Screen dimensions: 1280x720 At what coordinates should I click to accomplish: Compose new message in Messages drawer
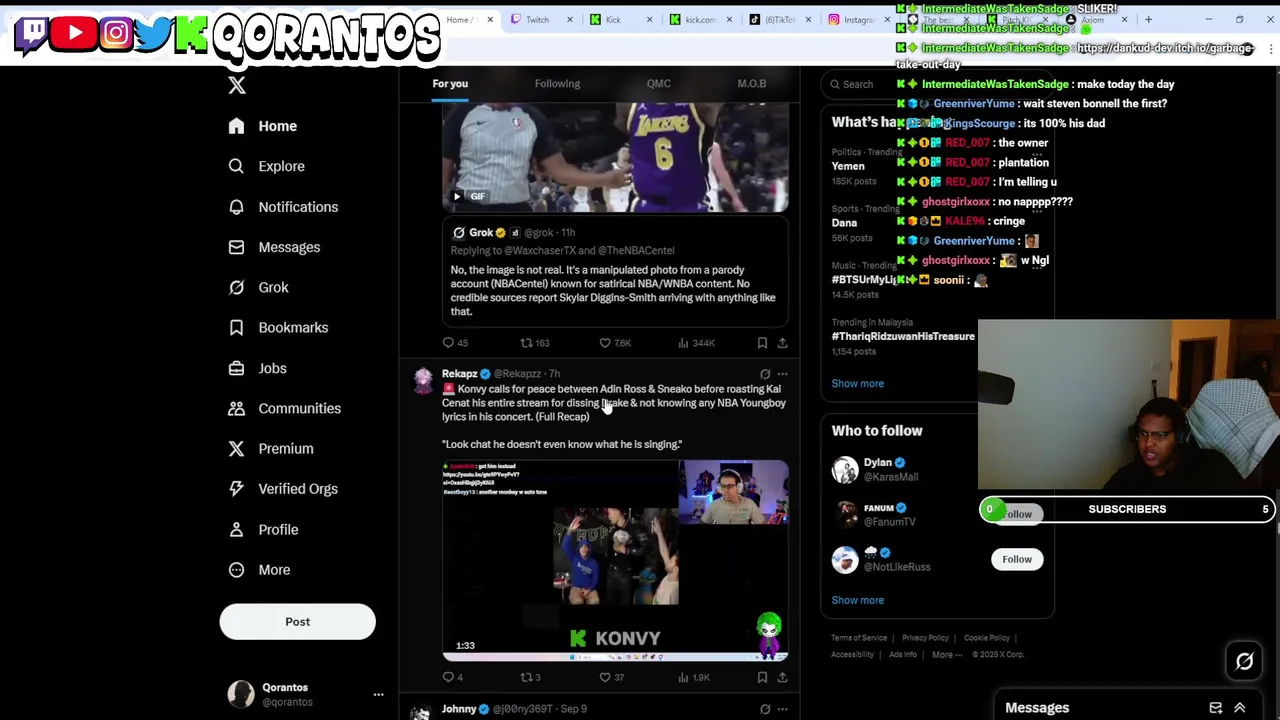coord(1215,708)
